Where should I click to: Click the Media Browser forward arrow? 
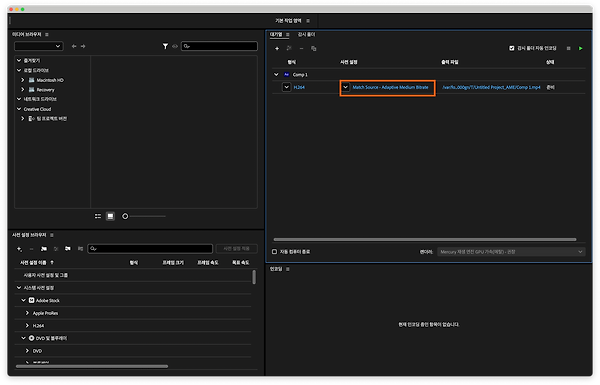83,46
